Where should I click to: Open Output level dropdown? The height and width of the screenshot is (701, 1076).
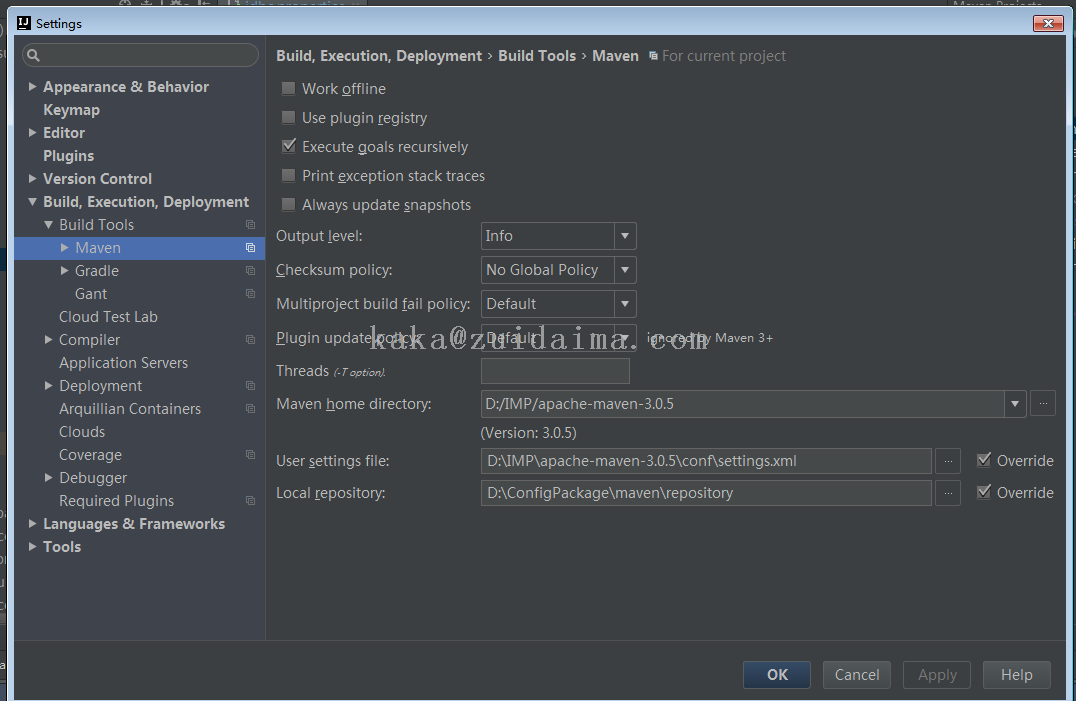tap(559, 236)
